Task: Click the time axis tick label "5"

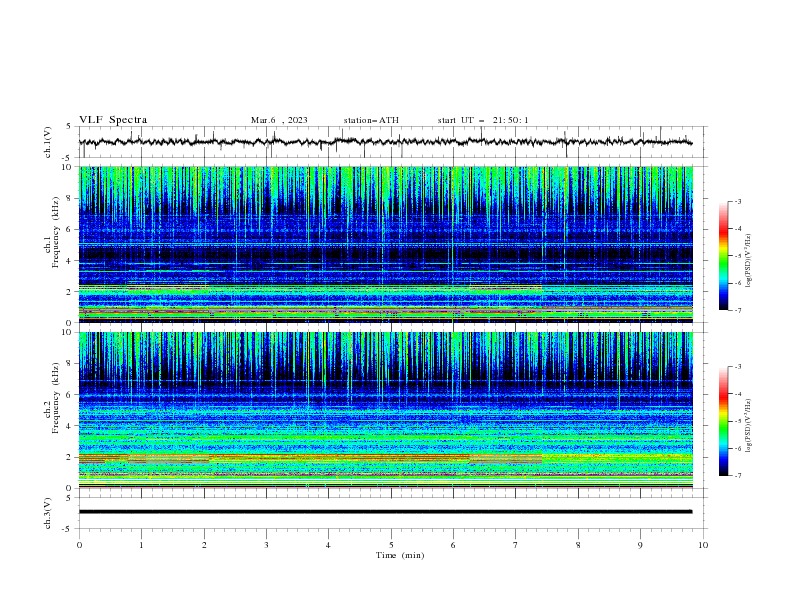Action: pos(391,545)
